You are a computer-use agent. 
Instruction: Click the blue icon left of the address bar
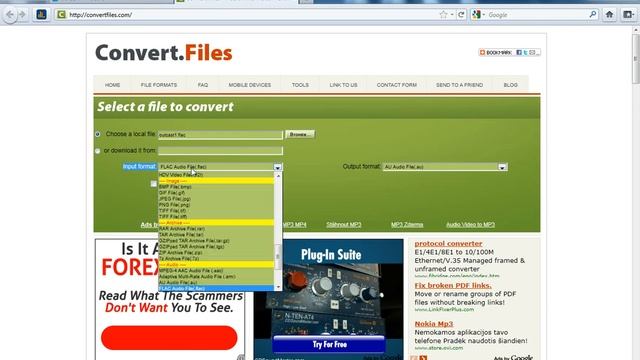[41, 15]
